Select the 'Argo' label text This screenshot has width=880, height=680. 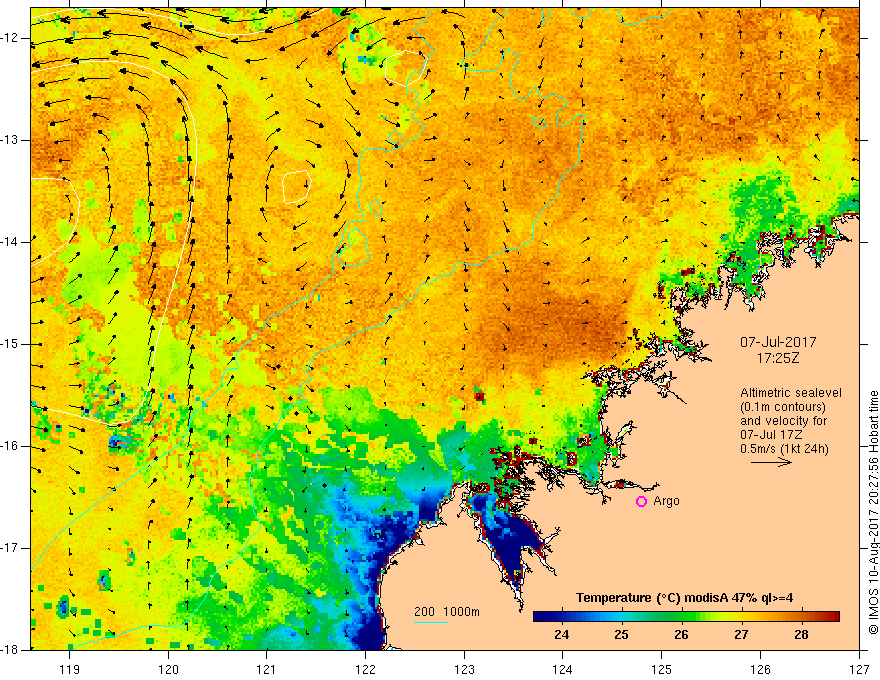point(666,501)
